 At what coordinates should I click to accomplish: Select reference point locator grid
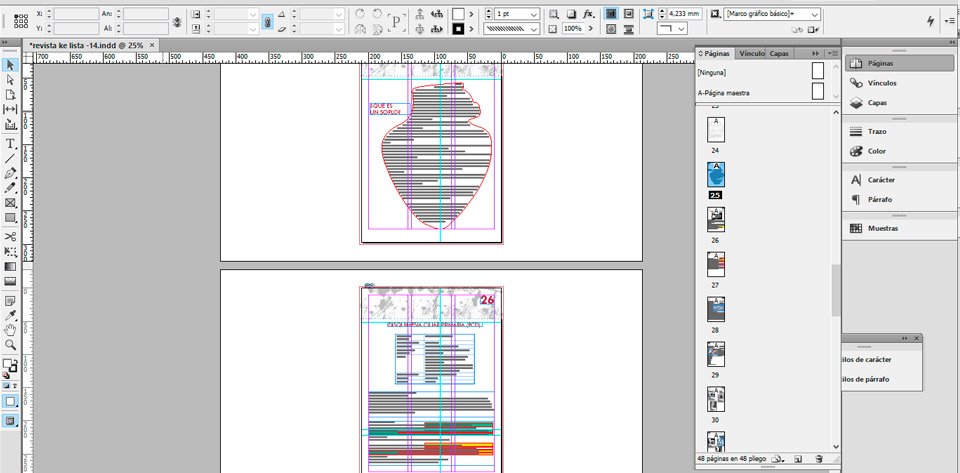[23, 21]
